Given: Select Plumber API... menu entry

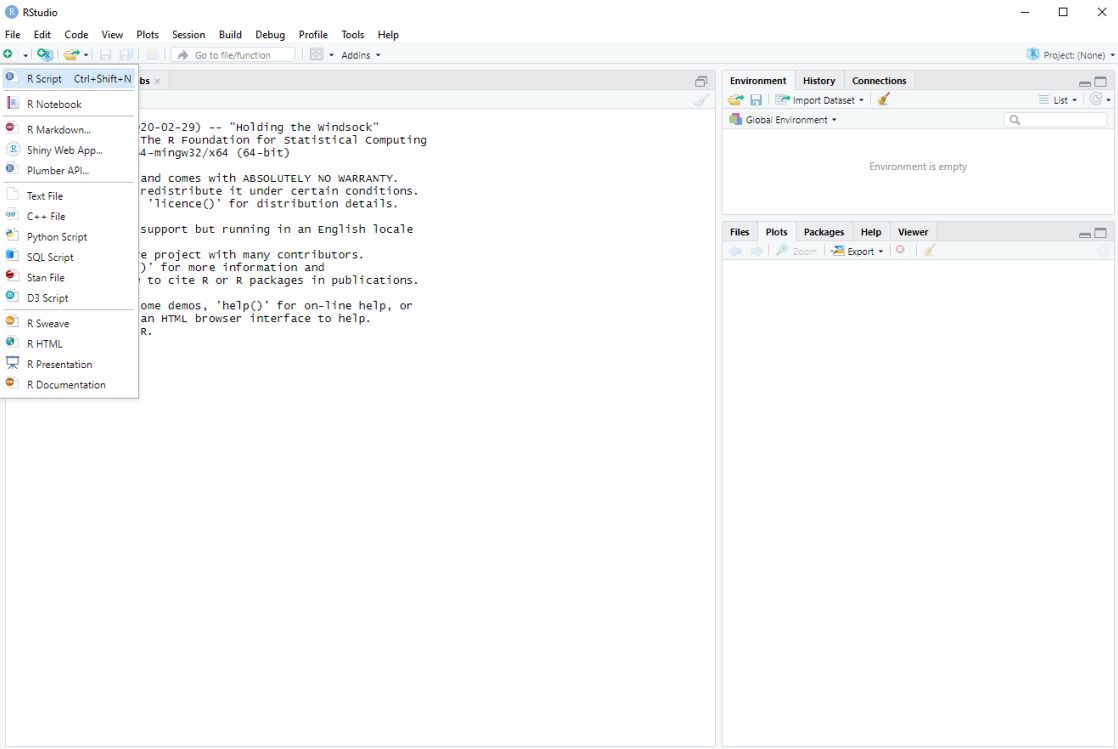Looking at the screenshot, I should 68,170.
